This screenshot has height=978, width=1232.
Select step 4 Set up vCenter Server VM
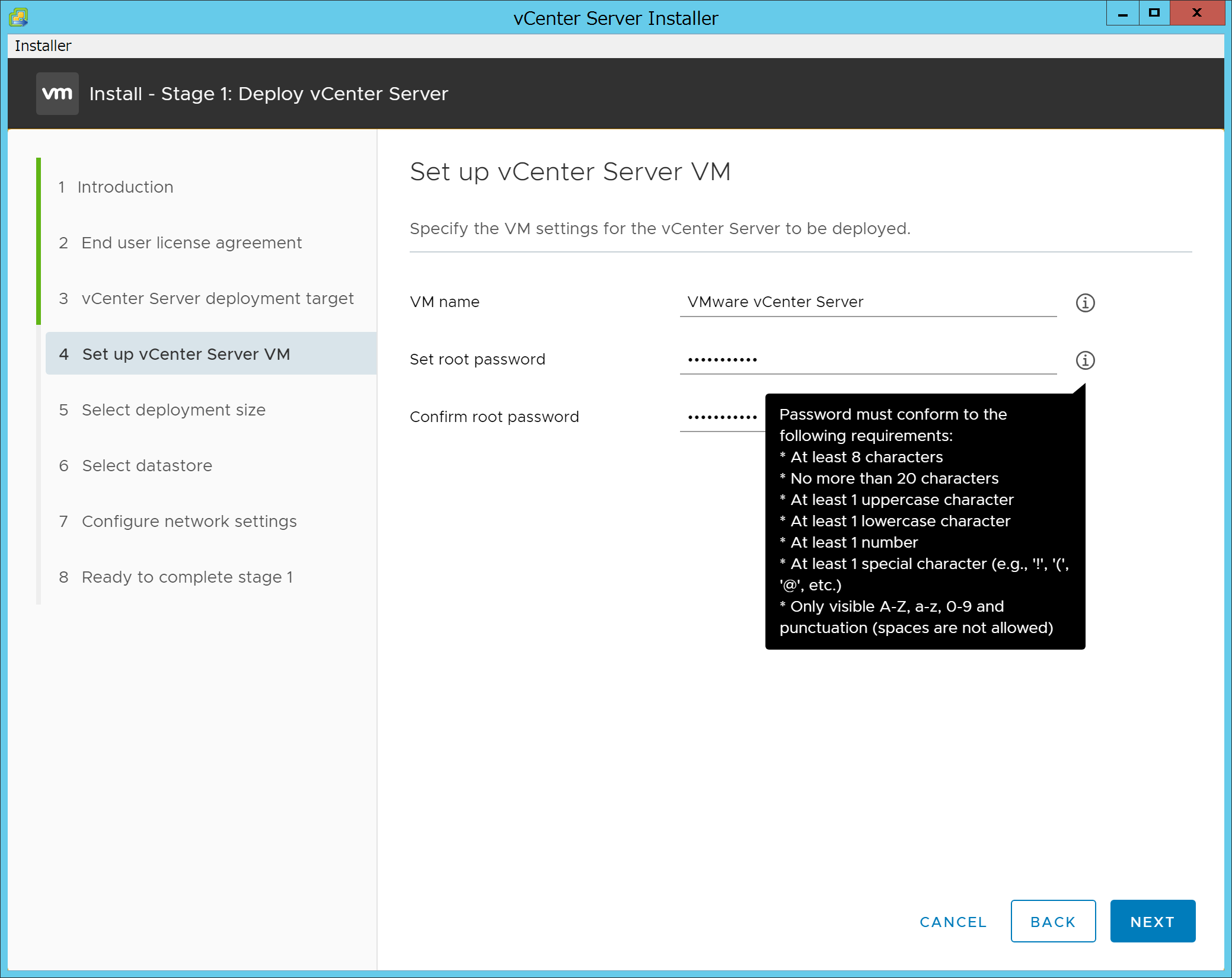[211, 354]
